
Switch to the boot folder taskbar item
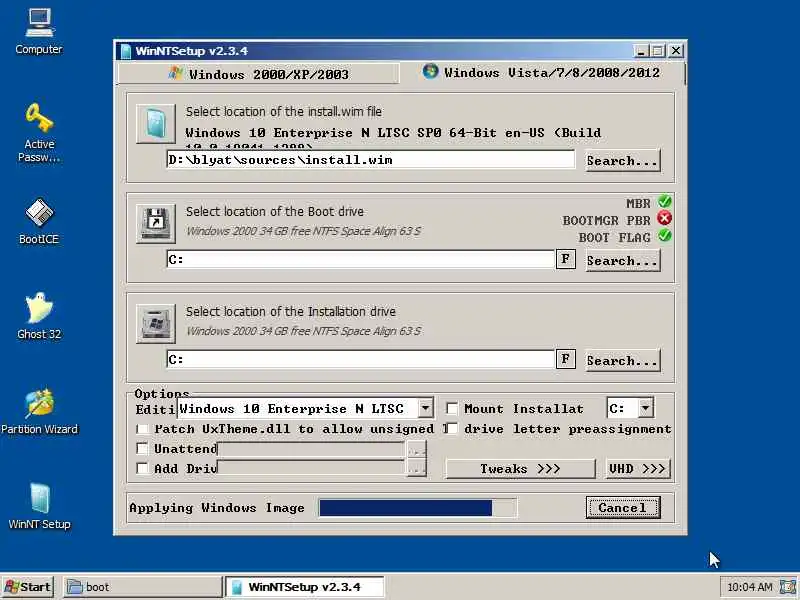coord(143,587)
